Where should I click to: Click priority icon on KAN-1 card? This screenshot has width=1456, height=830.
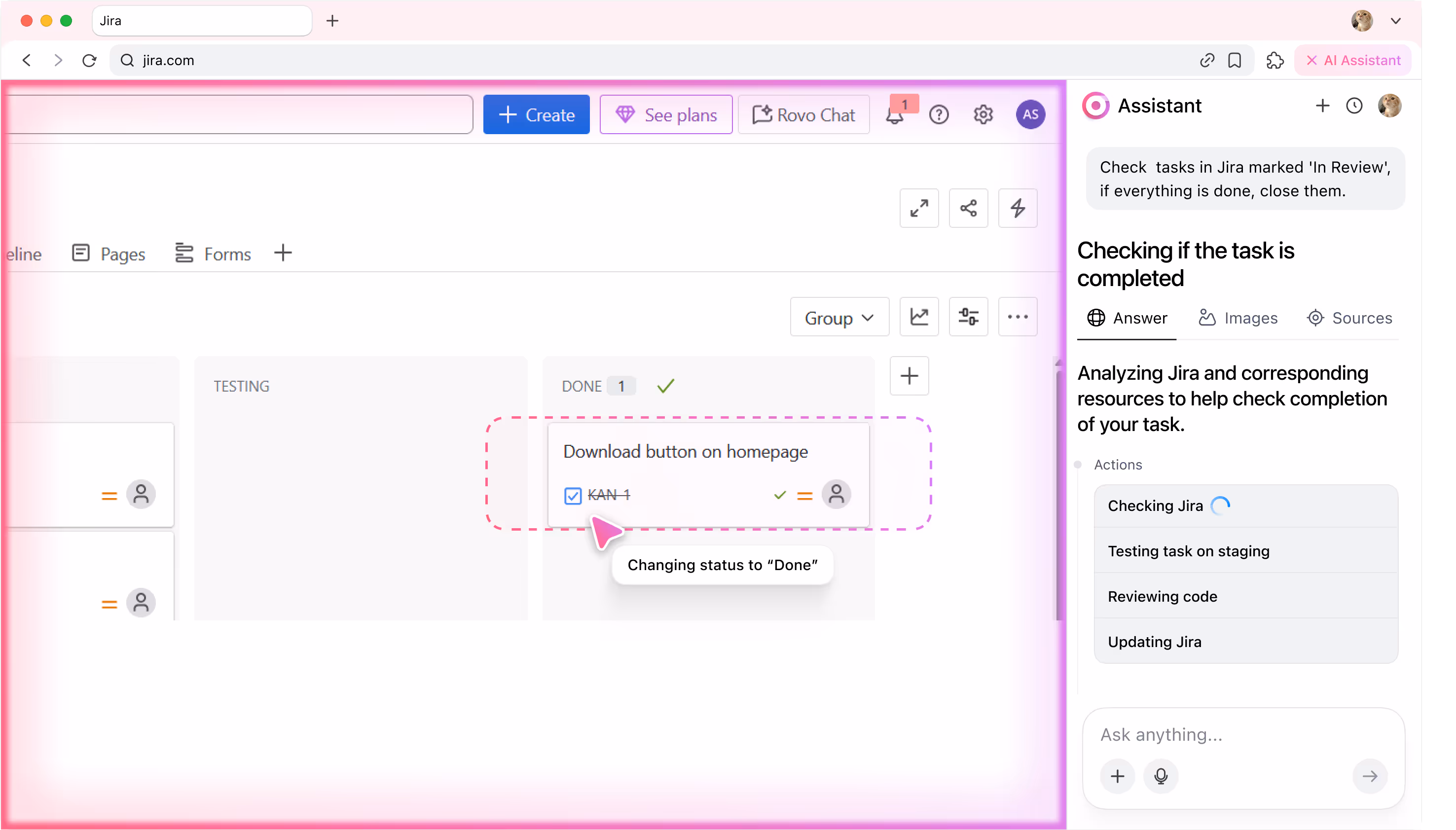coord(804,496)
